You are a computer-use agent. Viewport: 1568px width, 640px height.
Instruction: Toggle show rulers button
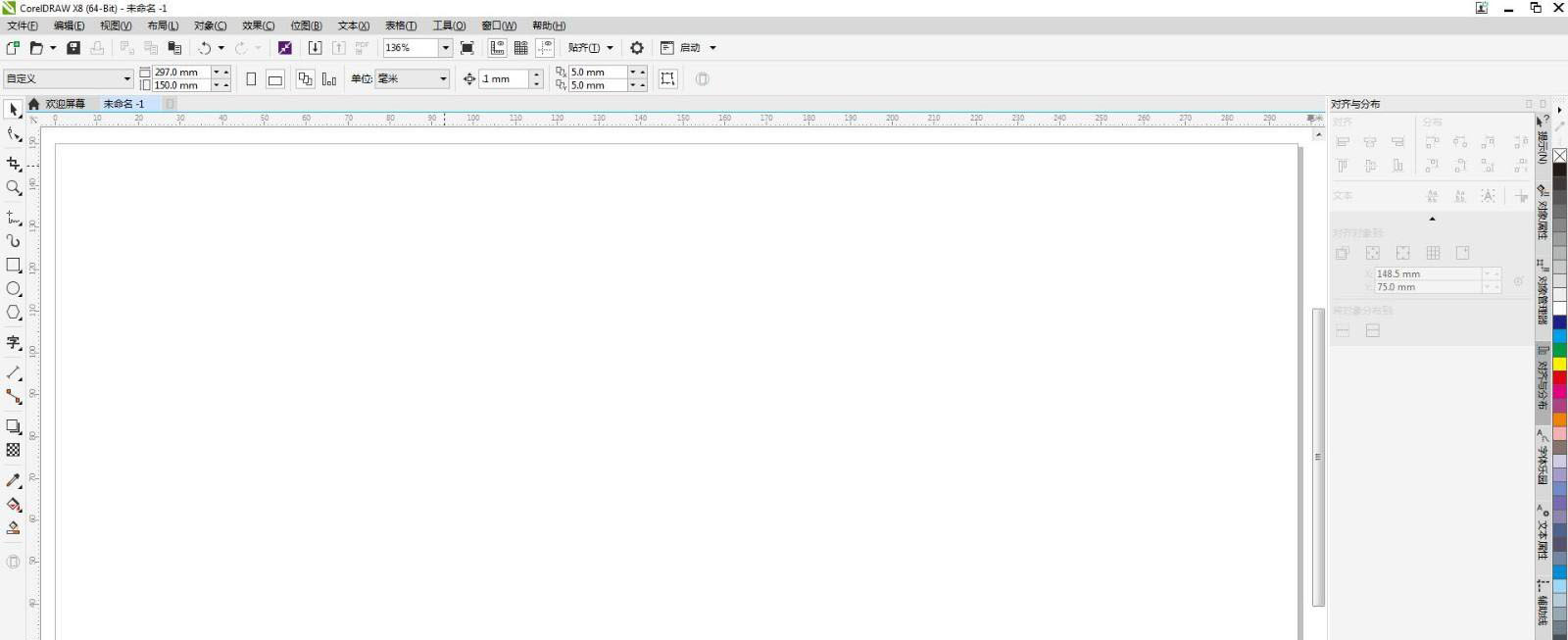click(498, 48)
